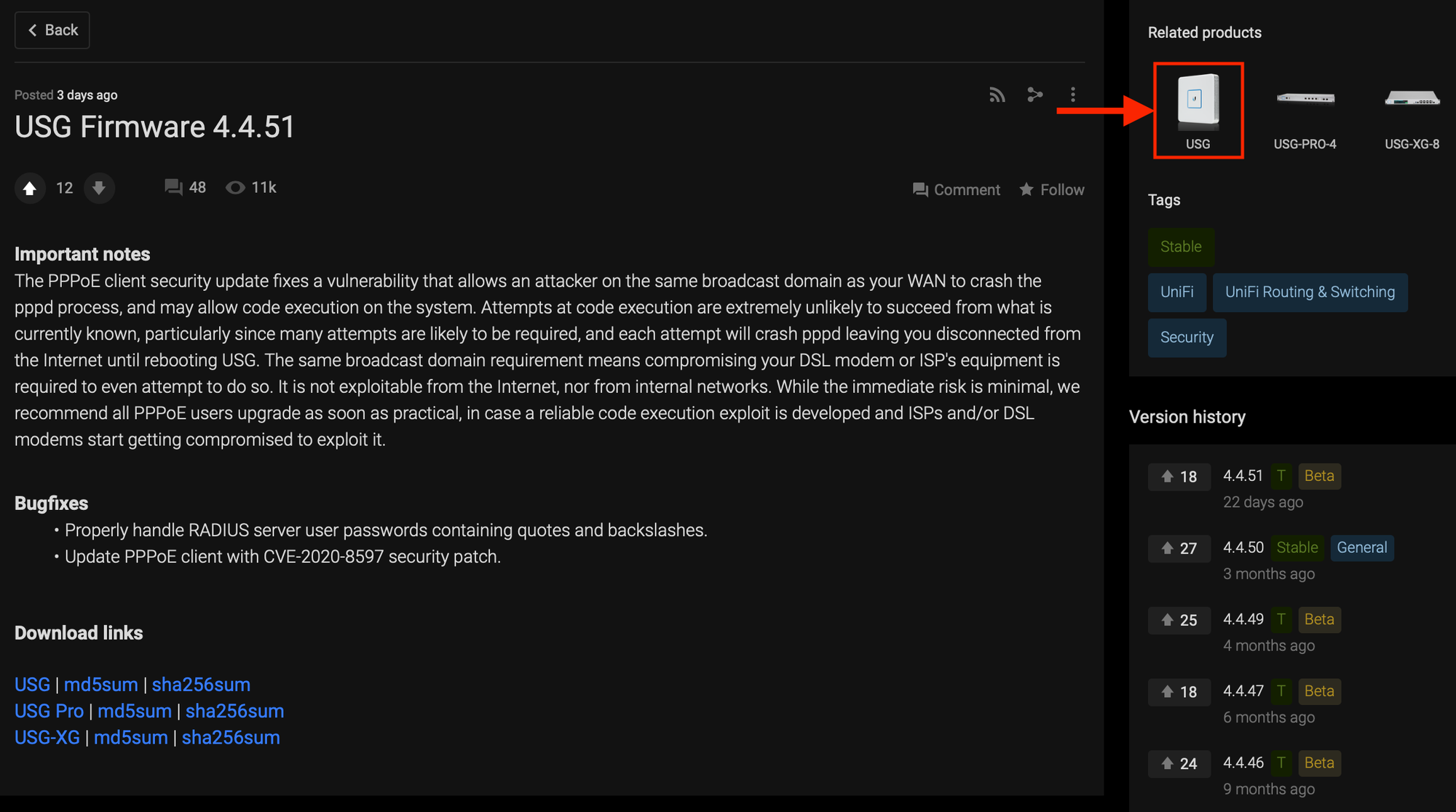
Task: Open the three-dot more options menu
Action: [x=1072, y=95]
